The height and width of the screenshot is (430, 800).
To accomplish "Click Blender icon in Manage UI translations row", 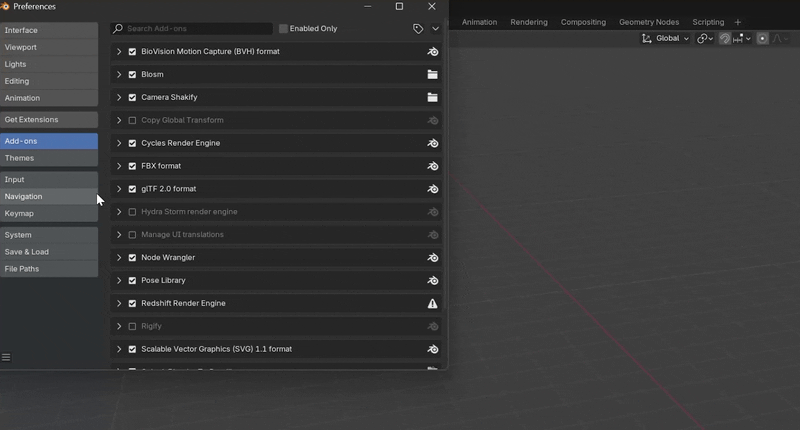I will (433, 235).
